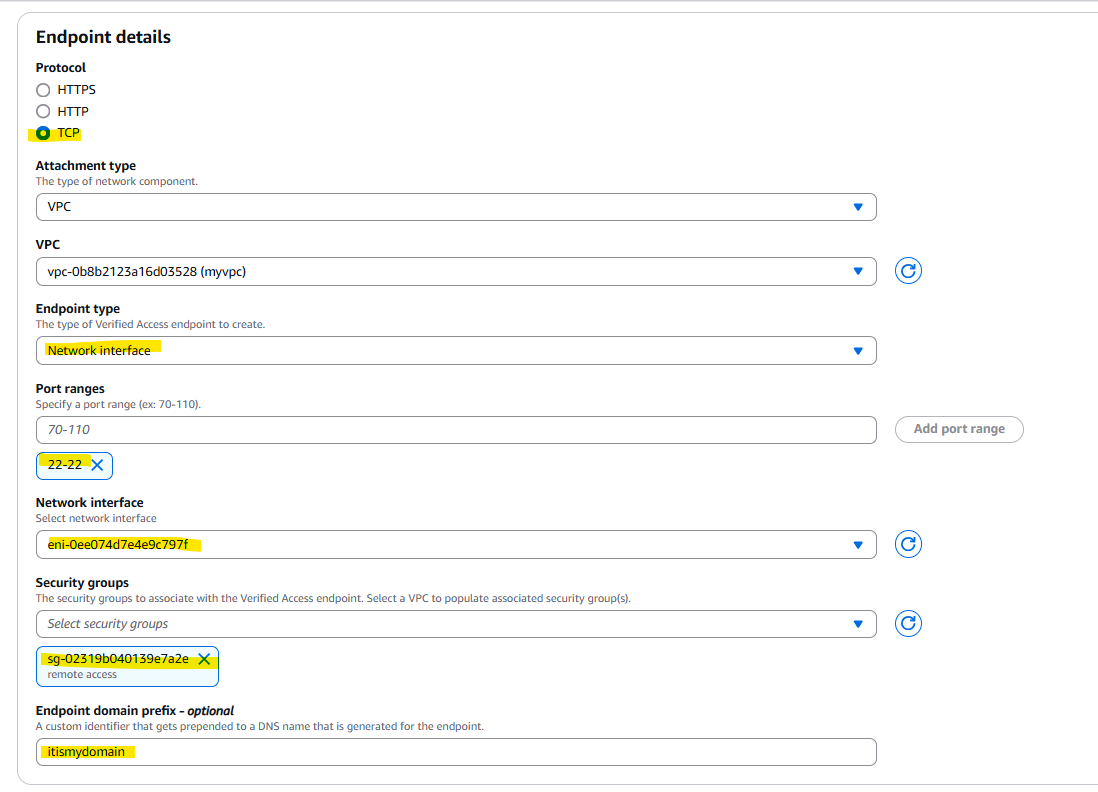The image size is (1098, 792).
Task: Click the Endpoint domain prefix field
Action: click(455, 752)
